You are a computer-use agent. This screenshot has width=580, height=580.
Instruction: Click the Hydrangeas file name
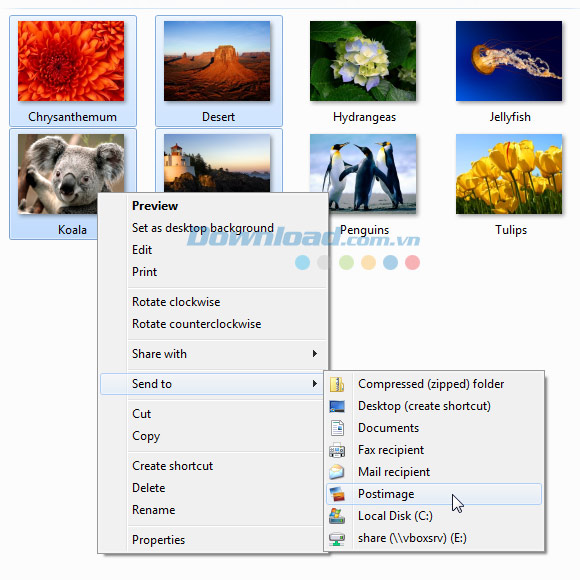[x=364, y=117]
